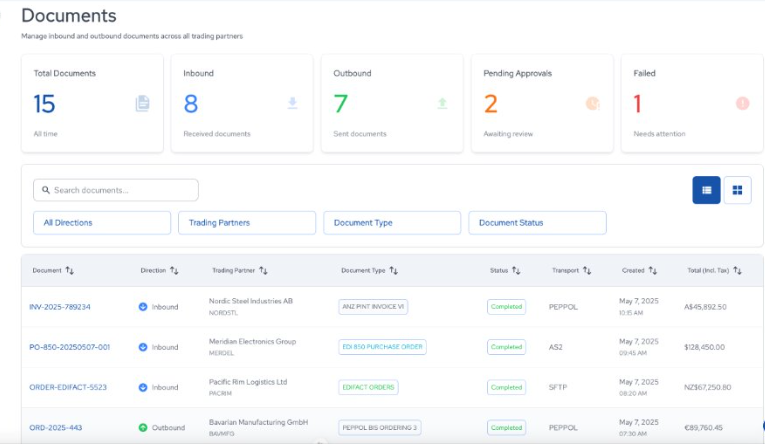
Task: Sort by Document column arrows icon
Action: pos(70,270)
